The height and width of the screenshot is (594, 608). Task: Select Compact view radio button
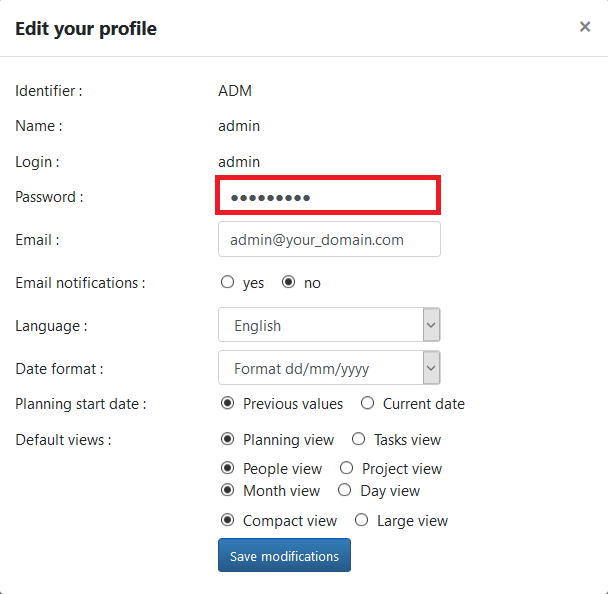tap(227, 521)
